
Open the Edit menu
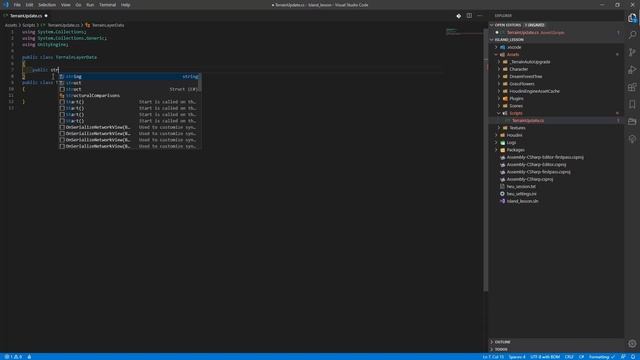tap(29, 5)
